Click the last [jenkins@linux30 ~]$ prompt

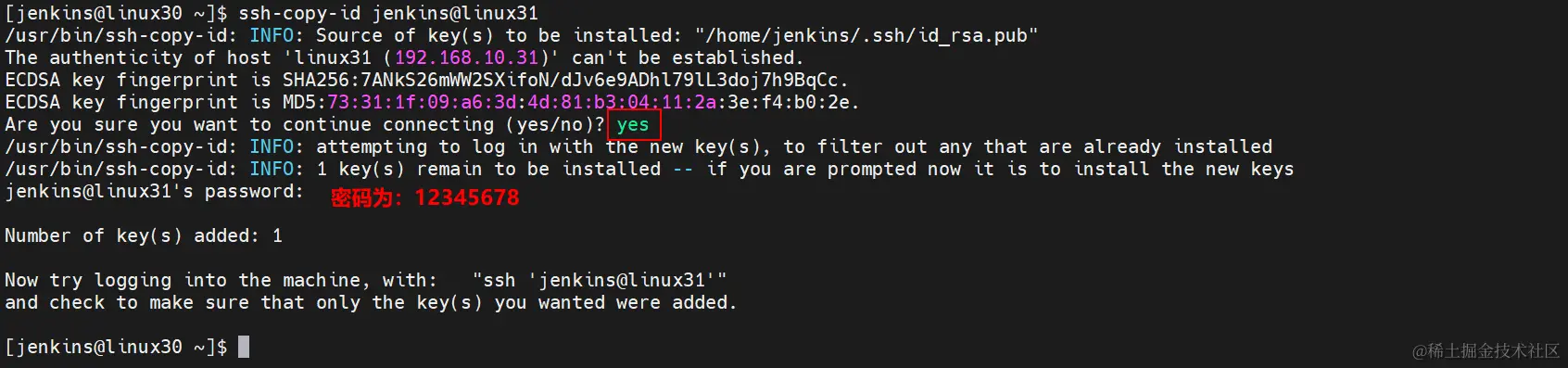click(x=116, y=347)
